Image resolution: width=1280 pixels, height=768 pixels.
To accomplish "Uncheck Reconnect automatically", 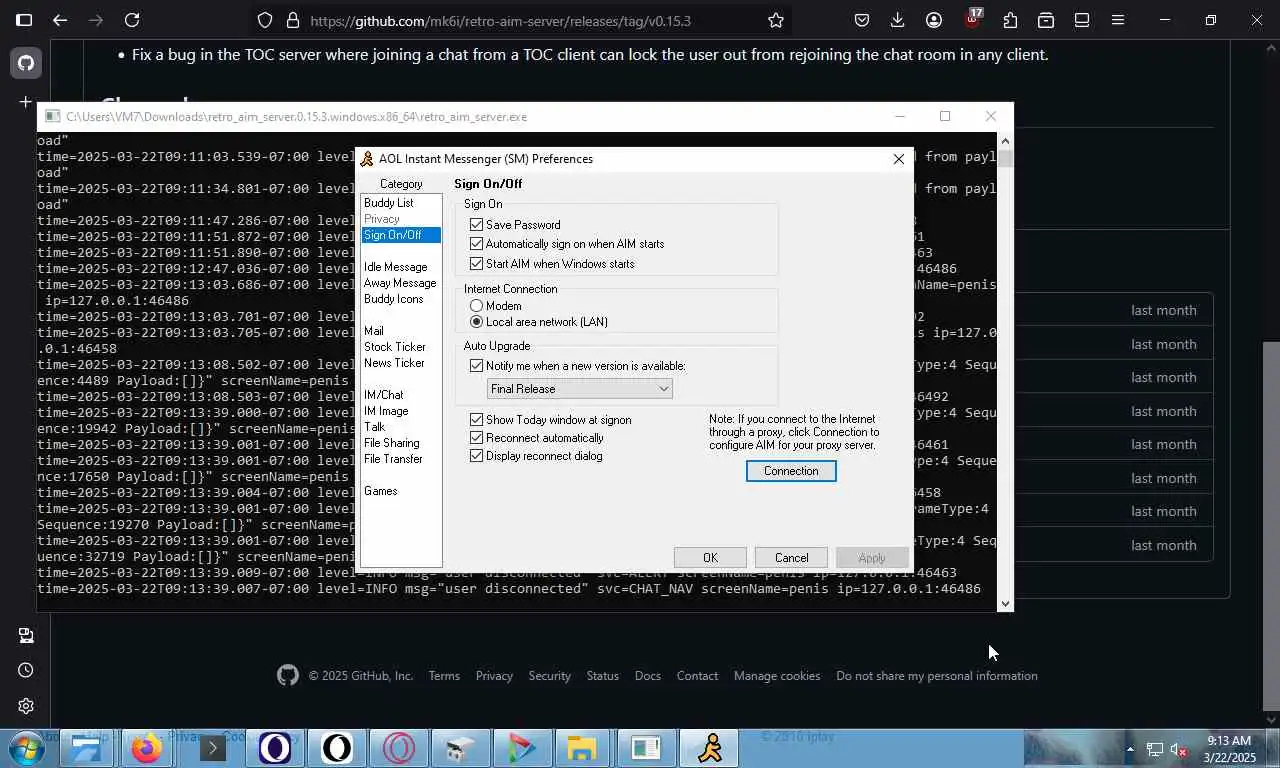I will tap(476, 438).
